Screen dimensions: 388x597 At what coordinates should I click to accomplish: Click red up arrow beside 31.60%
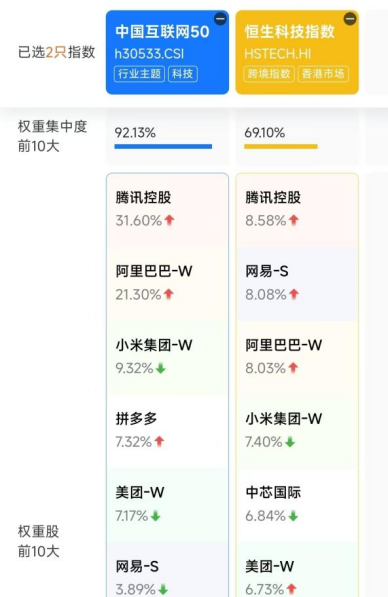tap(169, 220)
